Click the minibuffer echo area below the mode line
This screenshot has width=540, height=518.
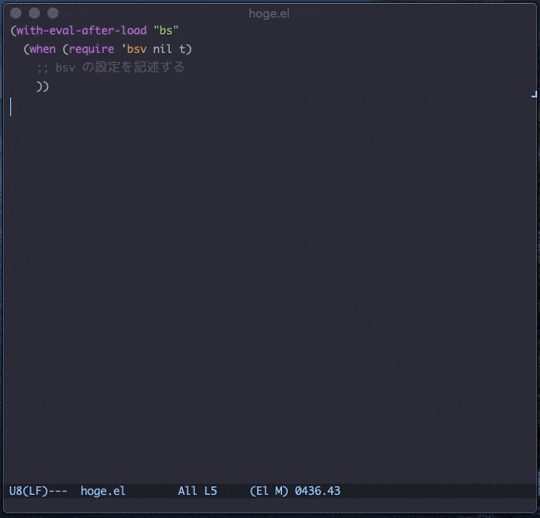pyautogui.click(x=270, y=505)
